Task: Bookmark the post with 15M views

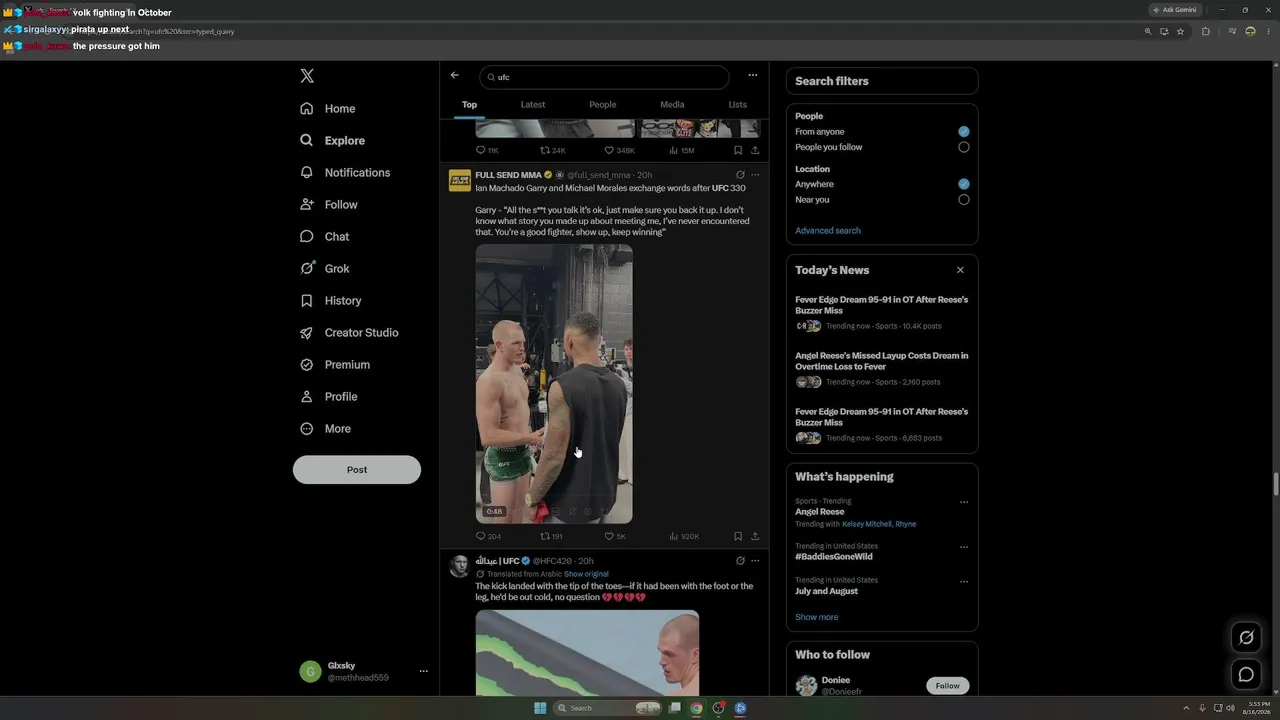Action: point(738,151)
